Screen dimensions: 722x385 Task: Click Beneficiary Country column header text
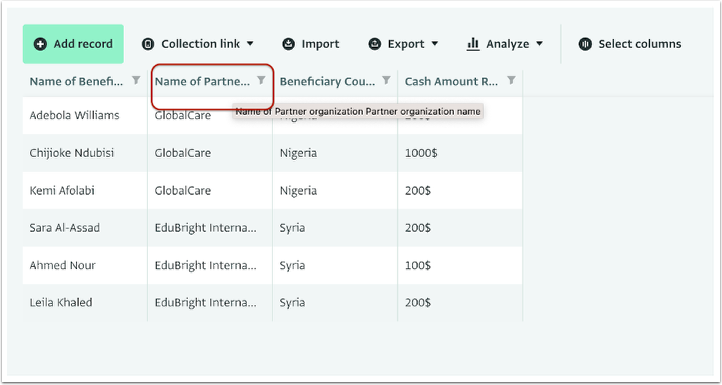tap(328, 82)
